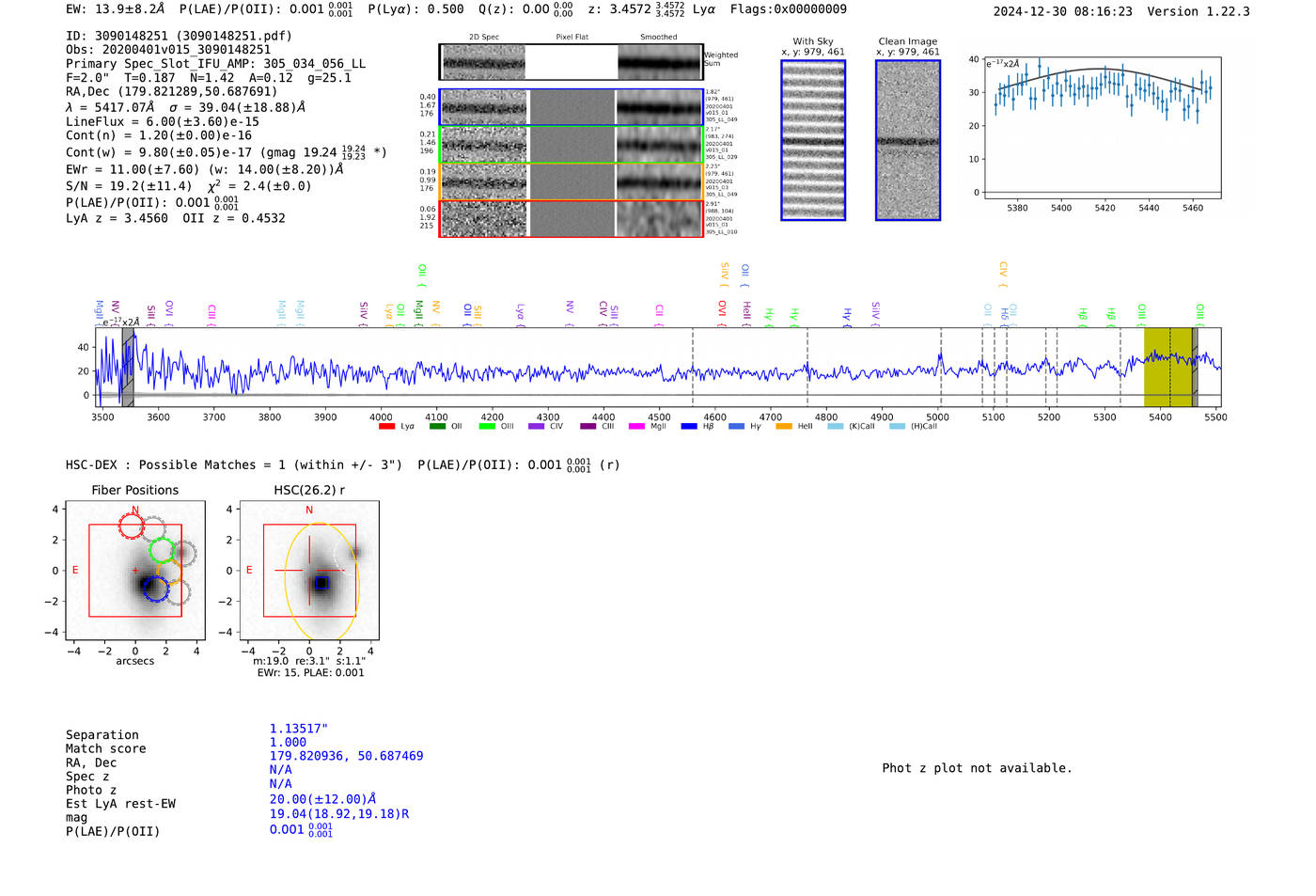Click 'm:19.0 re:3.1" s:1.1"' caption
The width and height of the screenshot is (1316, 896).
pyautogui.click(x=309, y=662)
